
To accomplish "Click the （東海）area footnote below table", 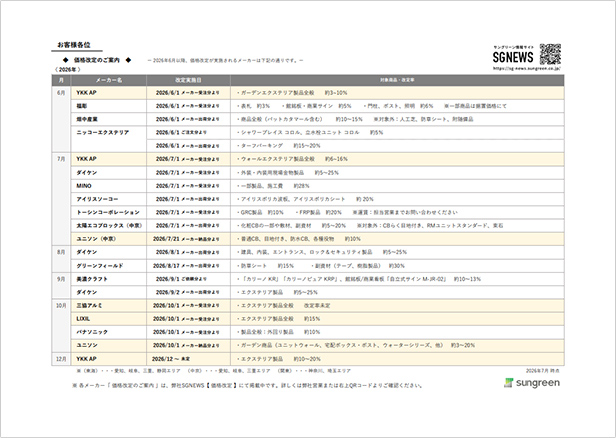I will pyautogui.click(x=214, y=370).
